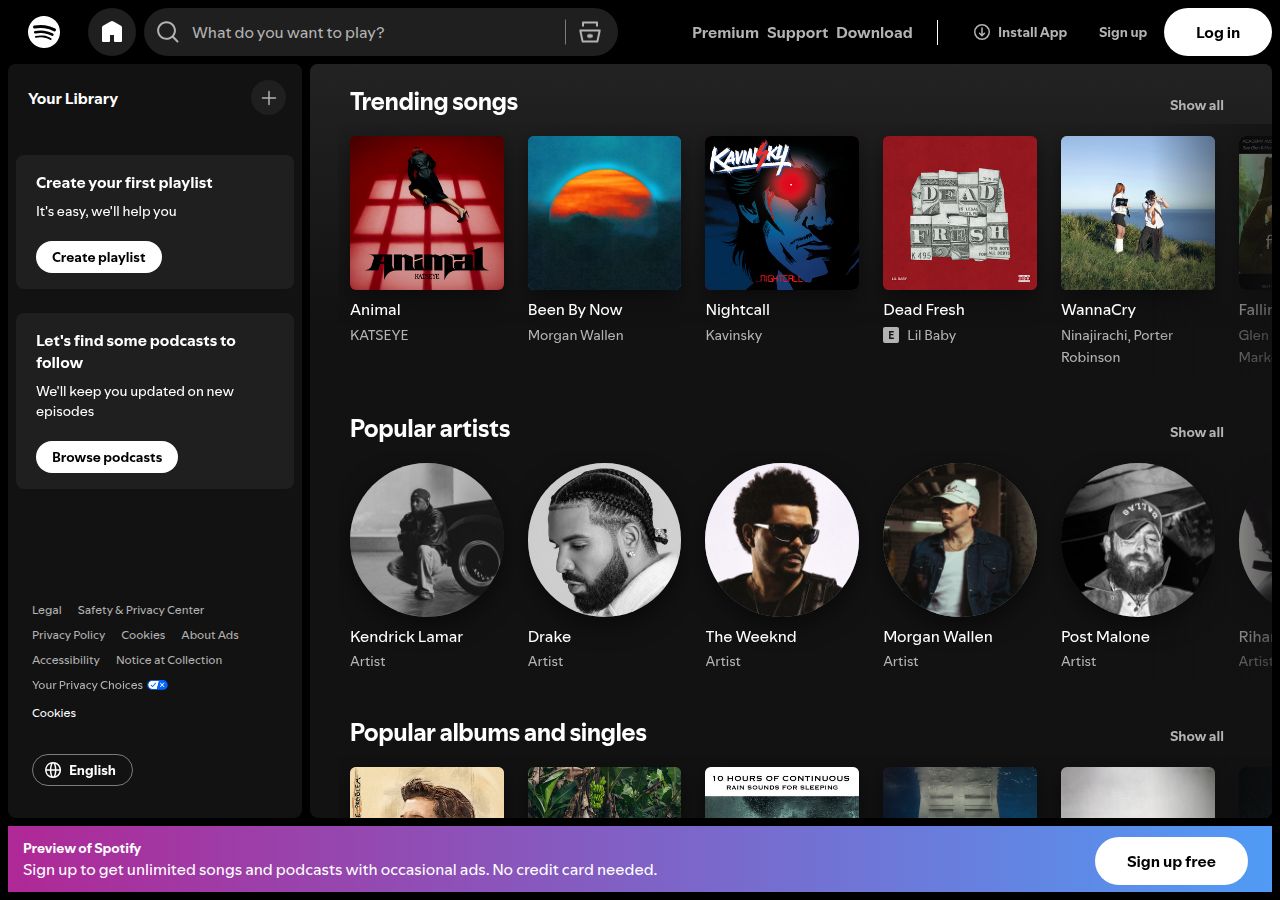Viewport: 1280px width, 900px height.
Task: Click the Sign up free button
Action: [x=1171, y=861]
